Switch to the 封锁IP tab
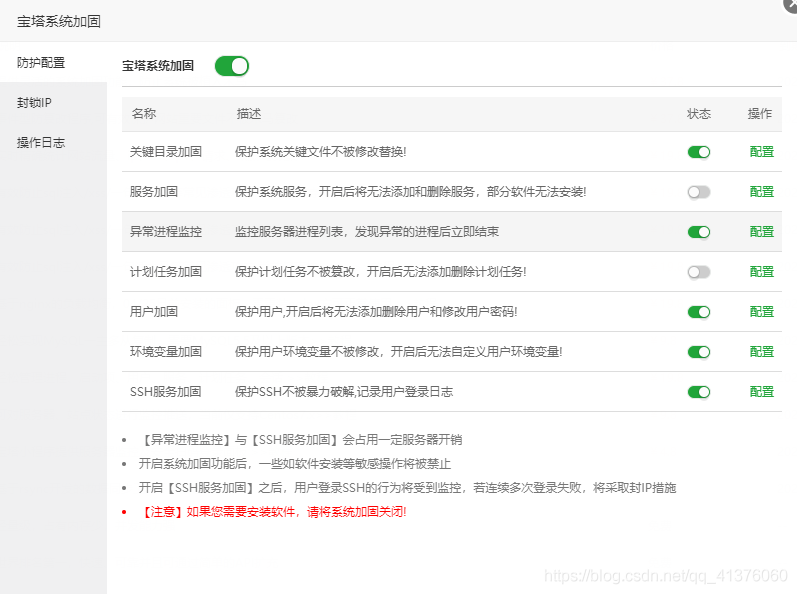The image size is (797, 594). click(x=53, y=103)
